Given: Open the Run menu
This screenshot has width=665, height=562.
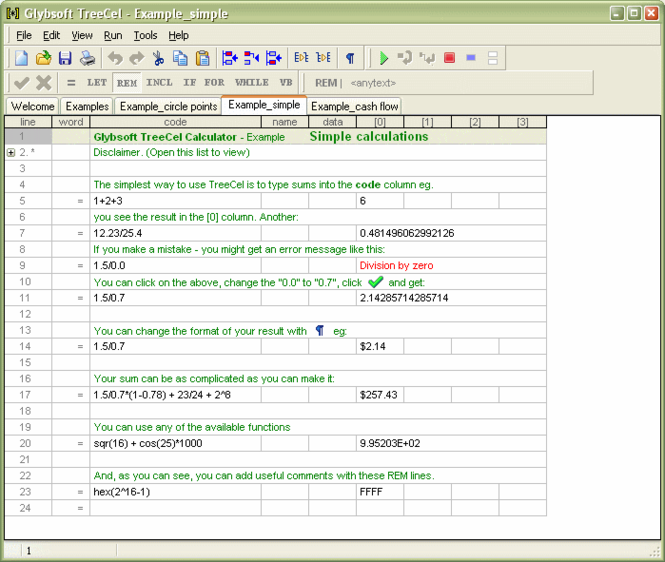Looking at the screenshot, I should click(113, 36).
